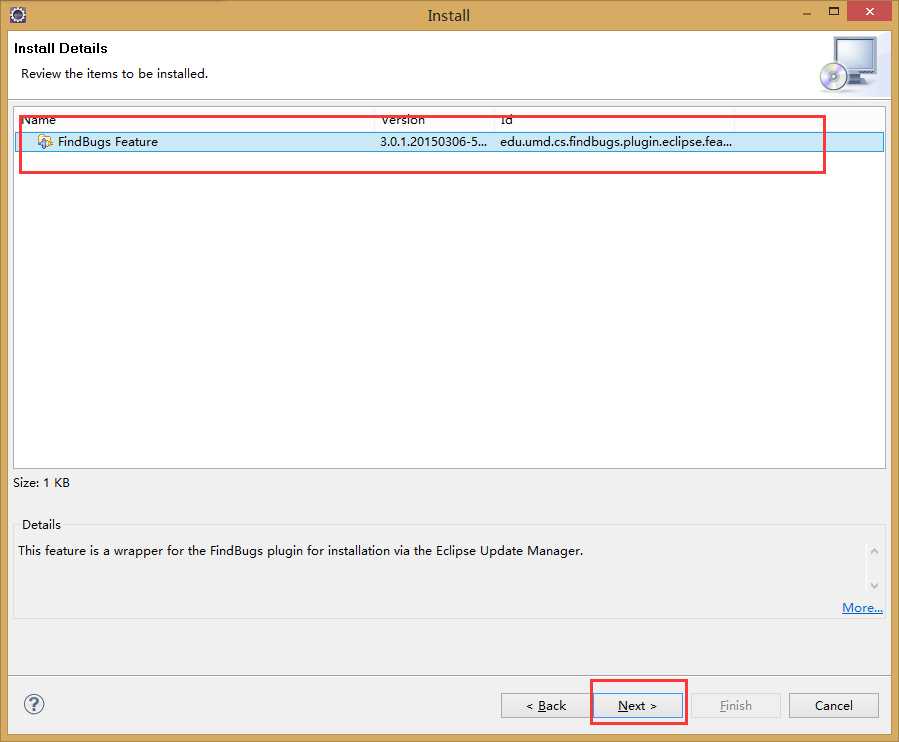Open the More... details link

(862, 607)
